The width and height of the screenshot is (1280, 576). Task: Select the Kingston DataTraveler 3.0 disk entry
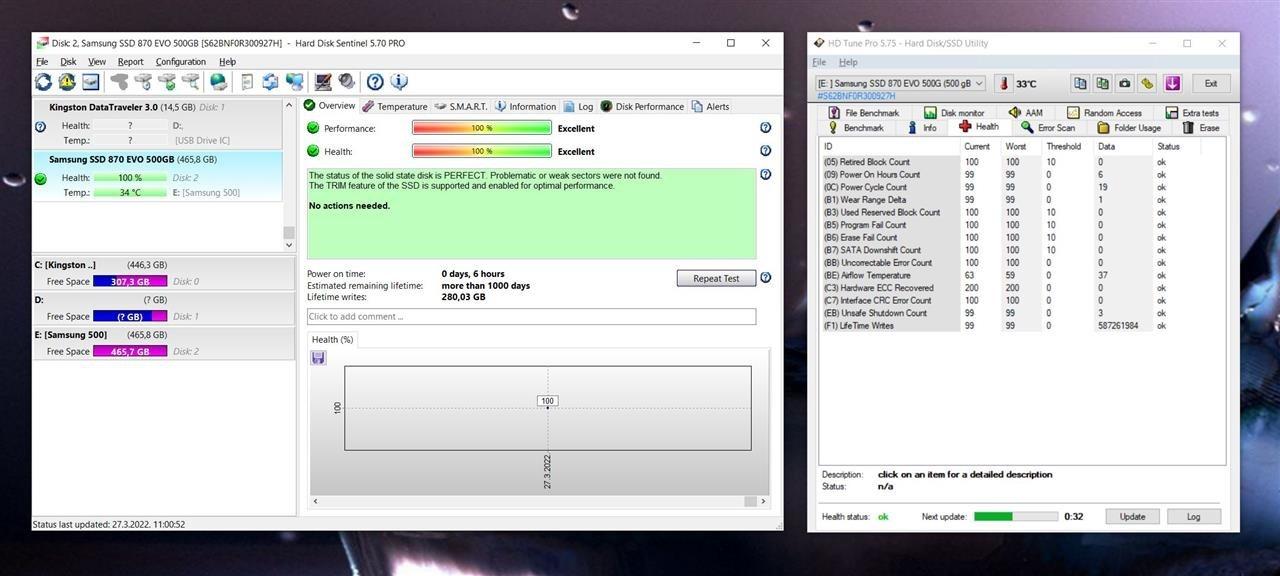[x=158, y=123]
